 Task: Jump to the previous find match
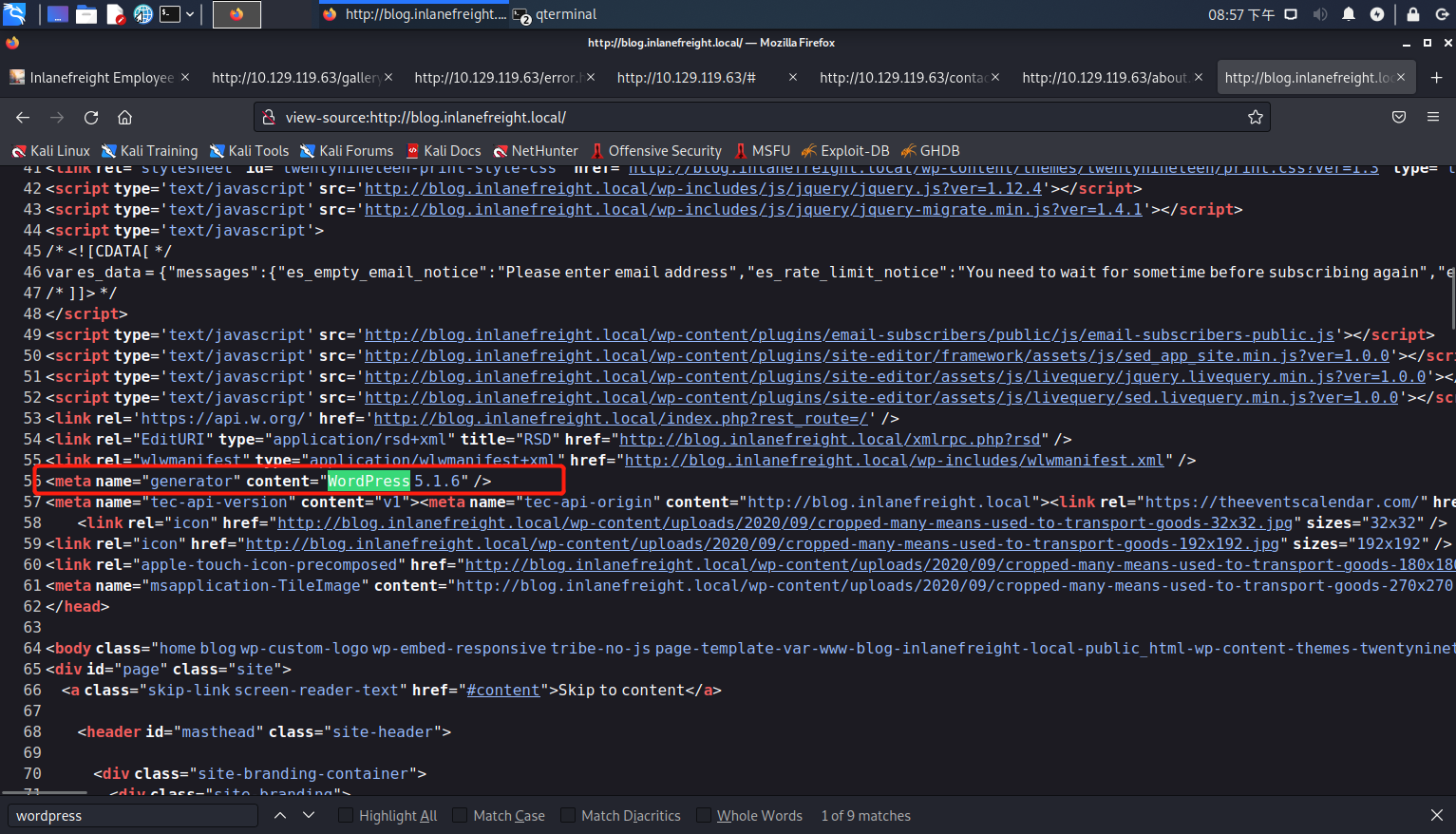280,816
